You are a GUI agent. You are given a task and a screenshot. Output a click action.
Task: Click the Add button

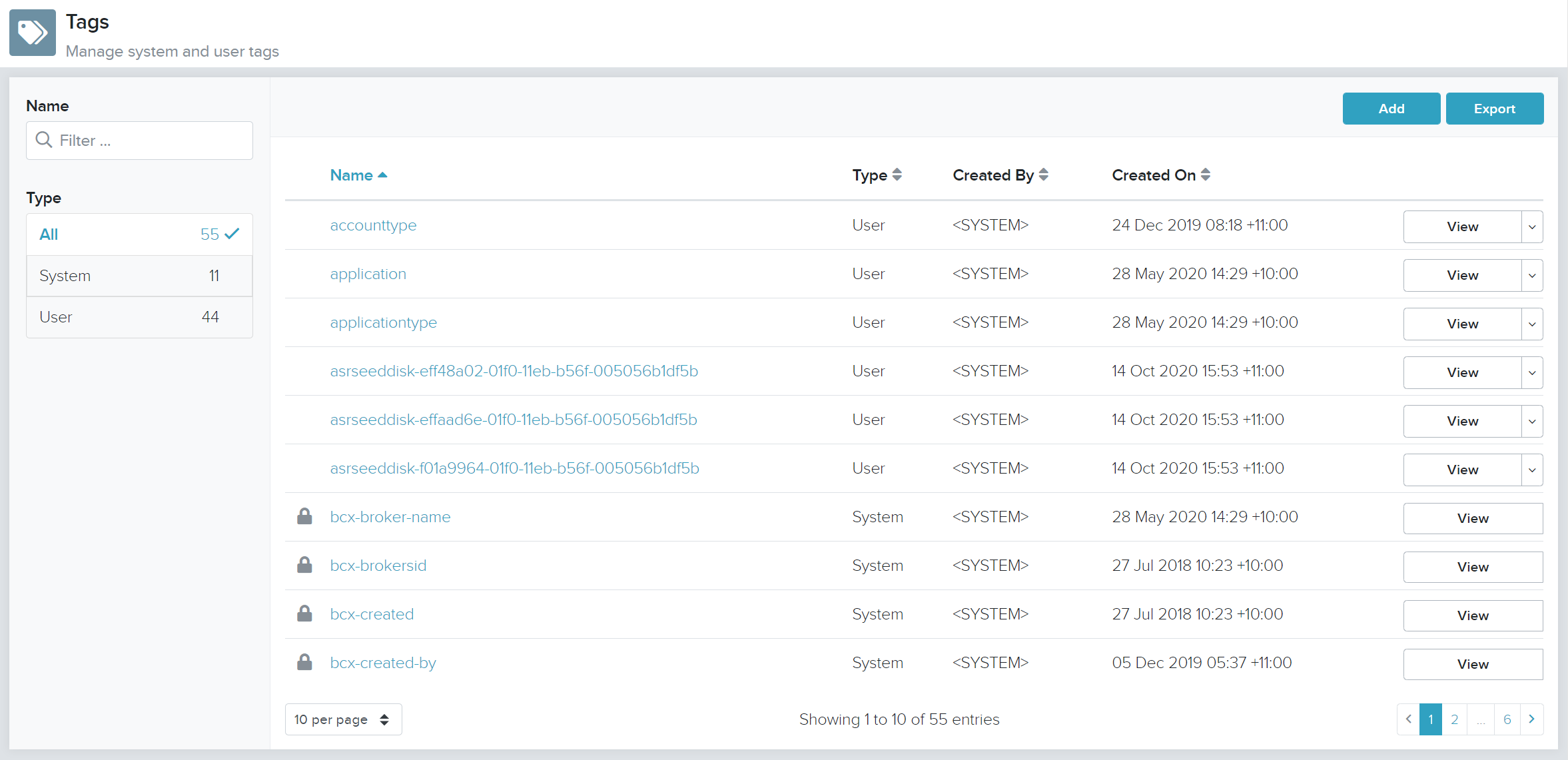(x=1391, y=109)
